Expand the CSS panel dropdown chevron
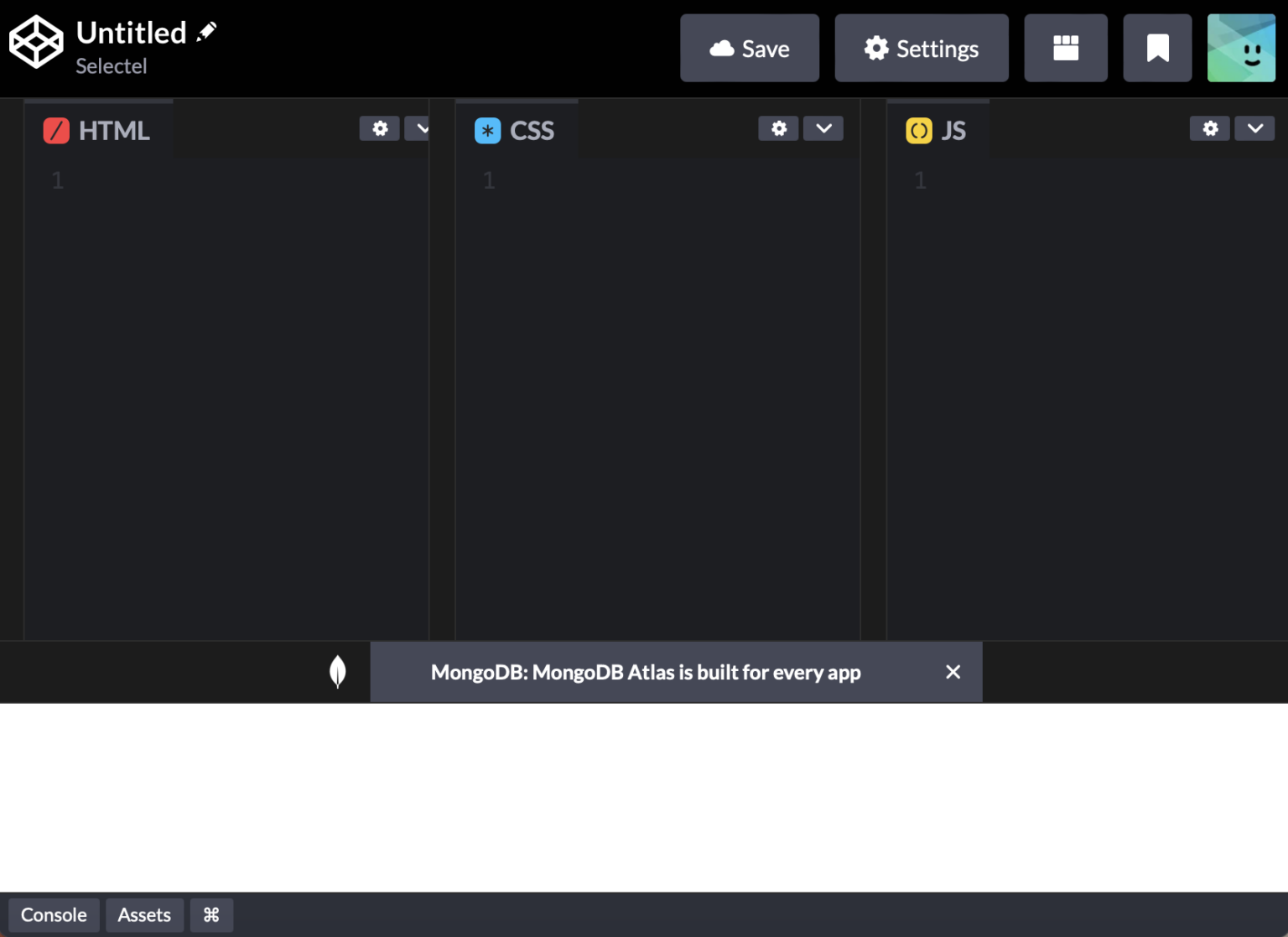1288x937 pixels. [823, 128]
